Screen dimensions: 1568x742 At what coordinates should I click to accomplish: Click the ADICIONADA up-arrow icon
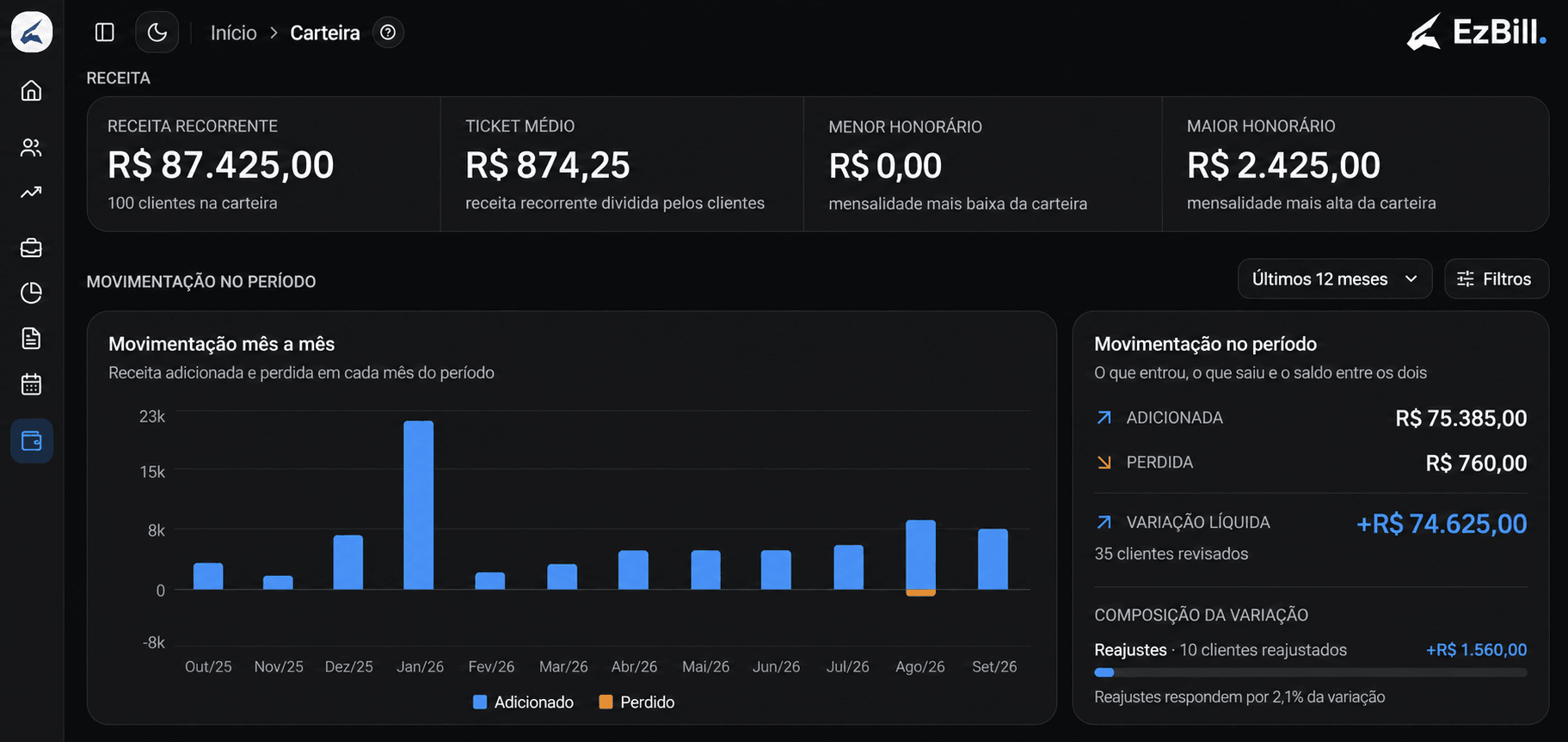[x=1104, y=418]
